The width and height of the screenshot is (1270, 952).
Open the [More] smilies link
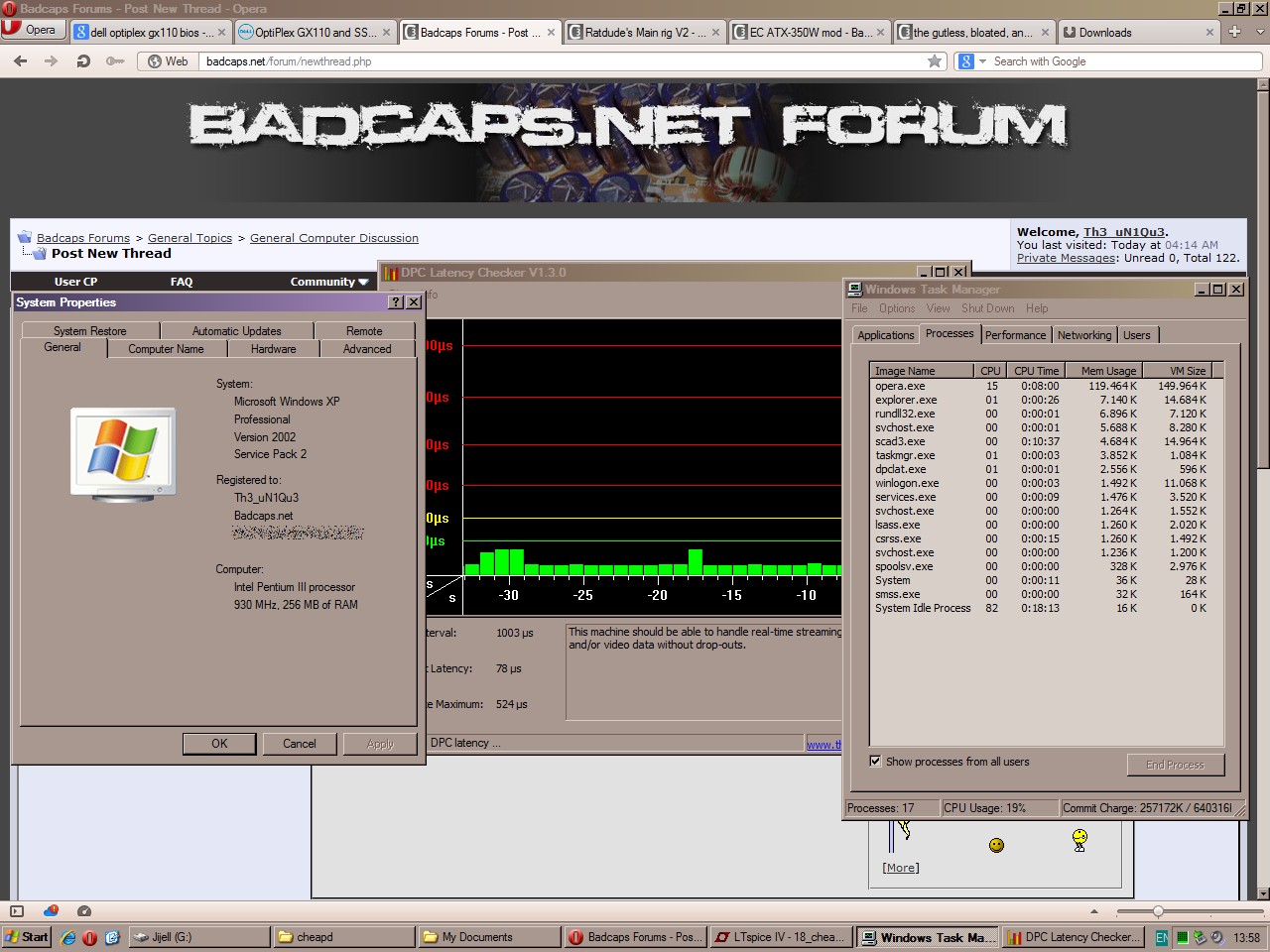click(x=901, y=868)
